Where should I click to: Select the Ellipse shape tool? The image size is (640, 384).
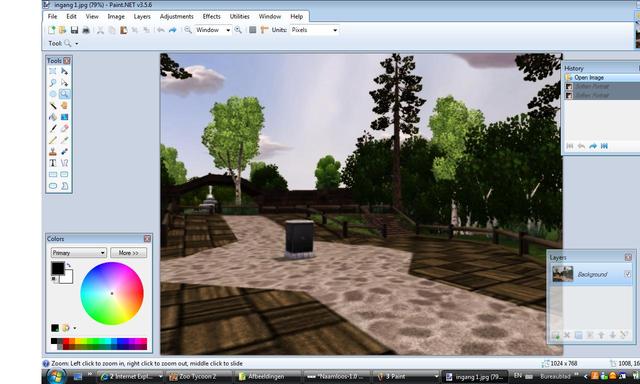tap(53, 186)
